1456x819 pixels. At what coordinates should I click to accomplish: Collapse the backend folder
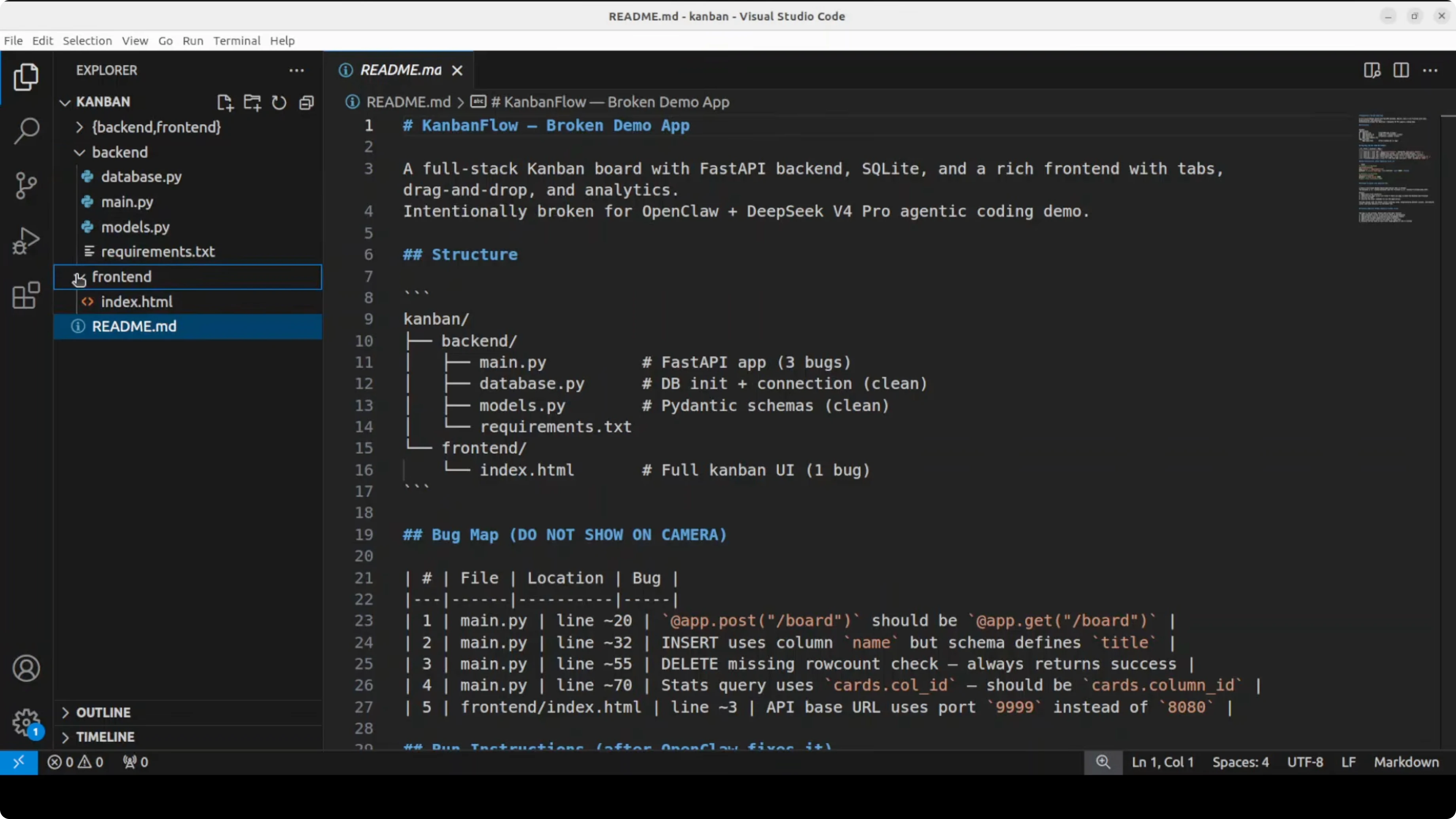pos(80,153)
